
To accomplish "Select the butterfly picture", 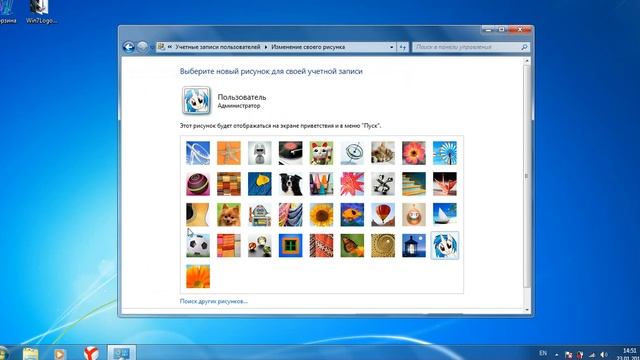I will 352,245.
